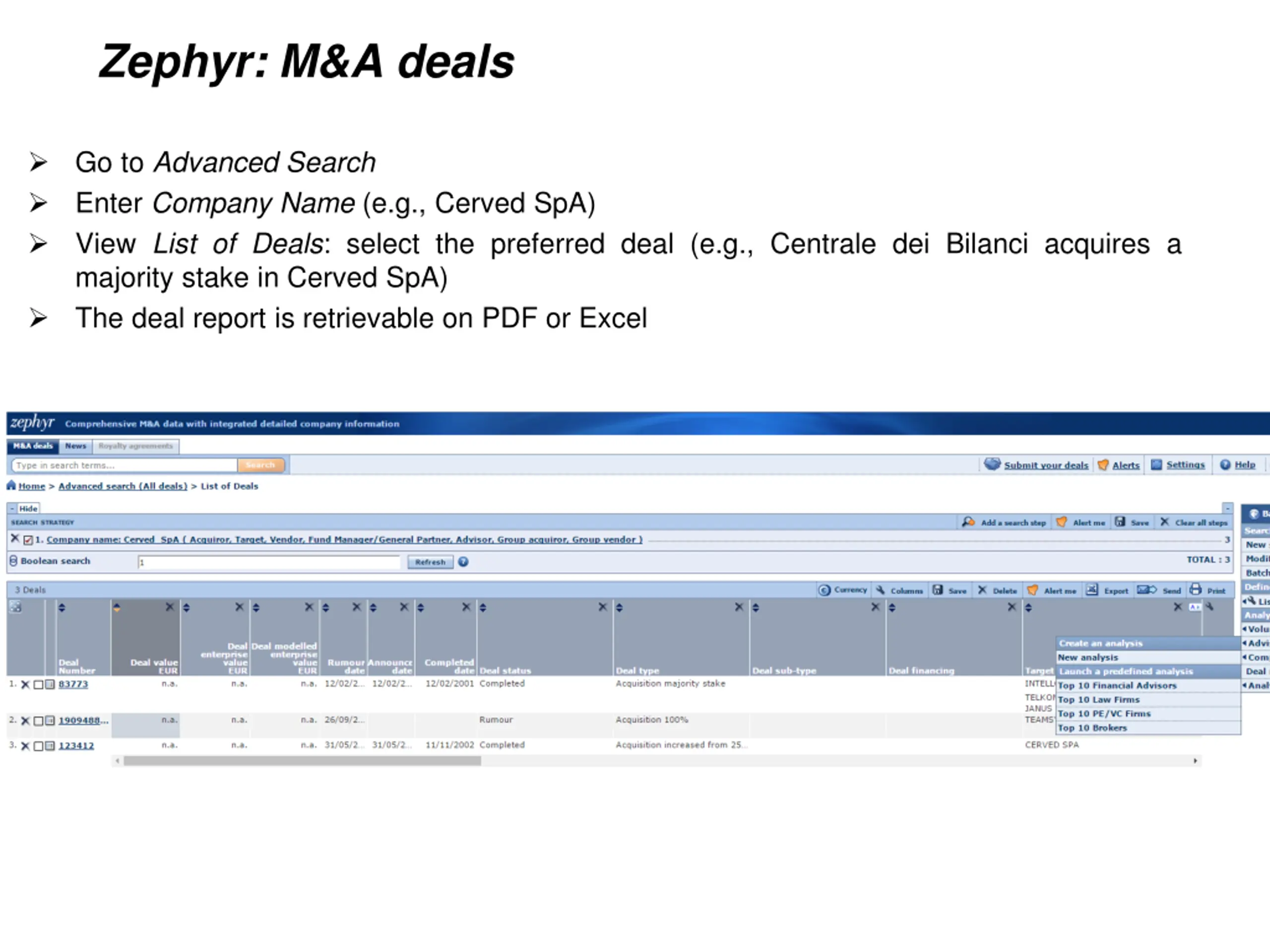
Task: Click the orange Search button
Action: point(261,465)
